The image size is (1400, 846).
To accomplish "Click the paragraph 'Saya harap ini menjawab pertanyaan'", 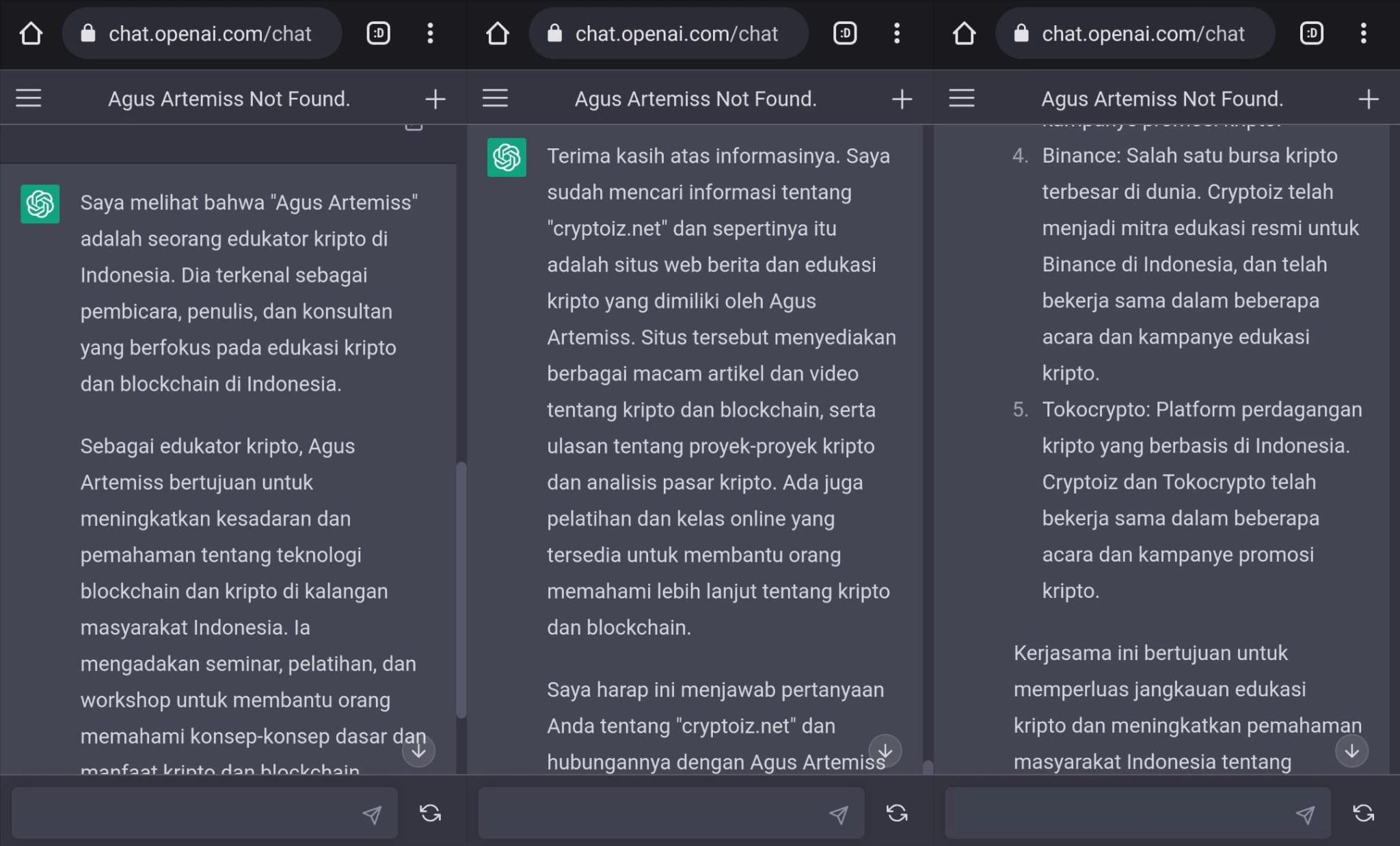I will [x=716, y=726].
